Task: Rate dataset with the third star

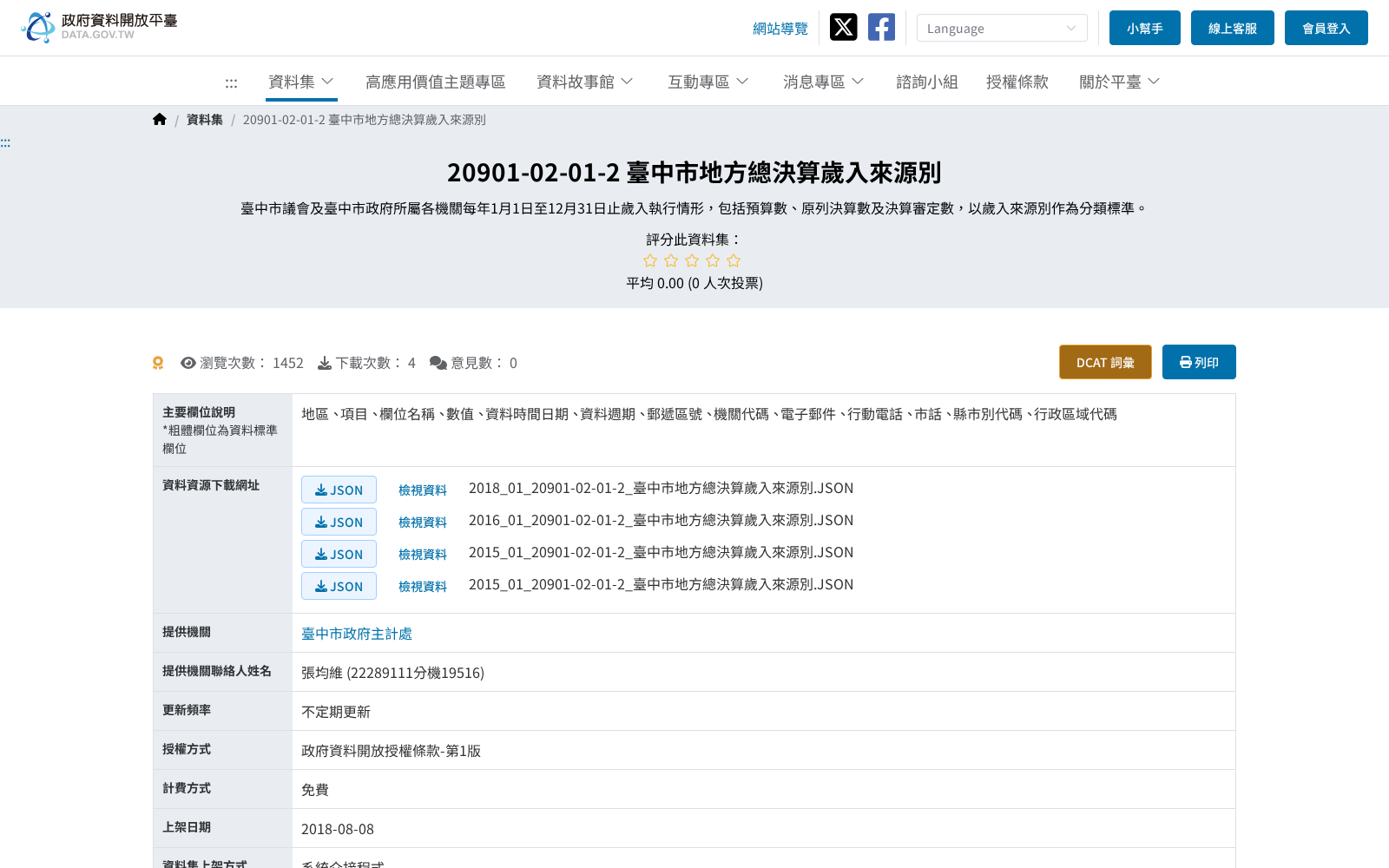Action: 692,260
